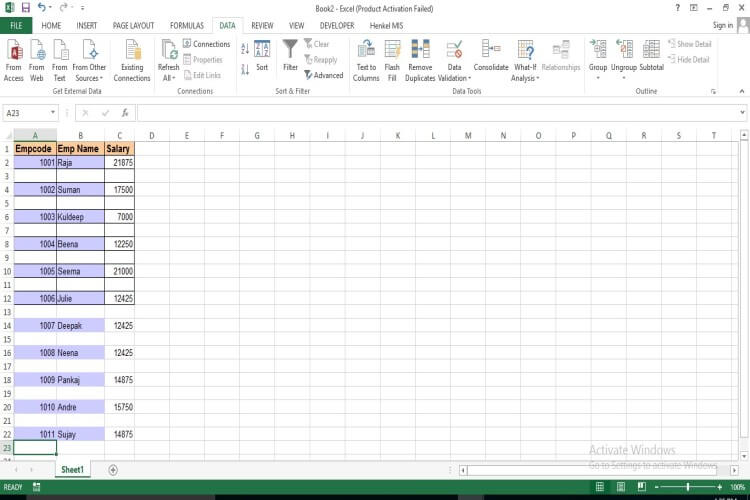Screen dimensions: 750x500
Task: Switch to the REVIEW tab
Action: pos(262,25)
